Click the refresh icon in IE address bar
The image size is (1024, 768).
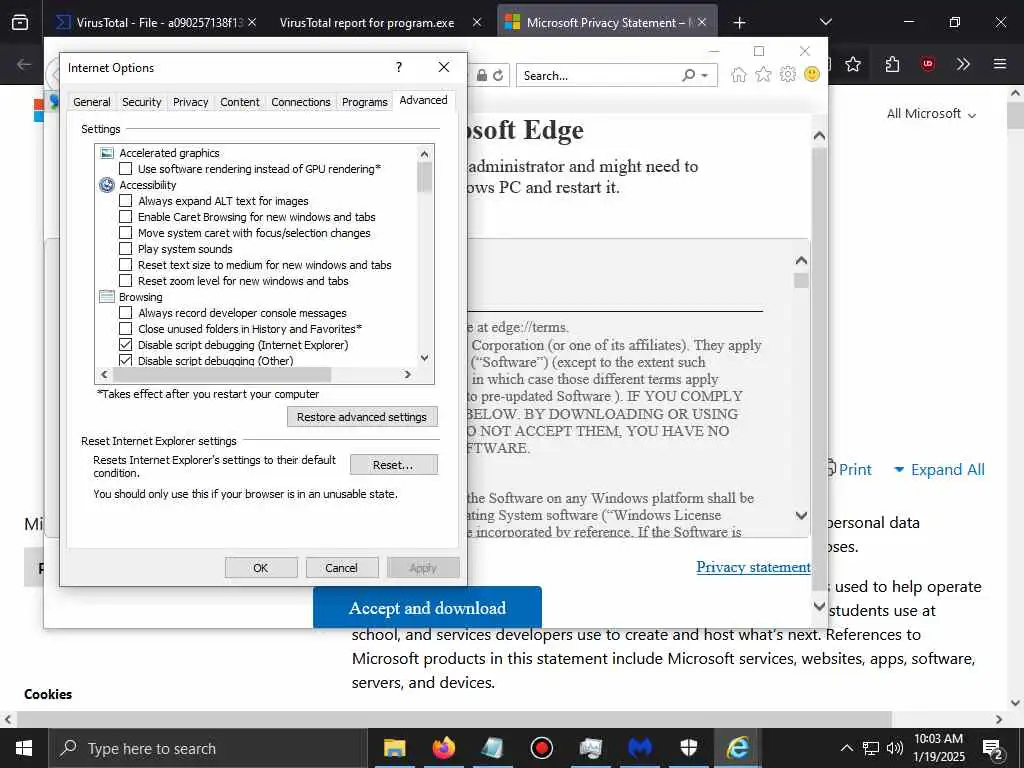(x=498, y=75)
